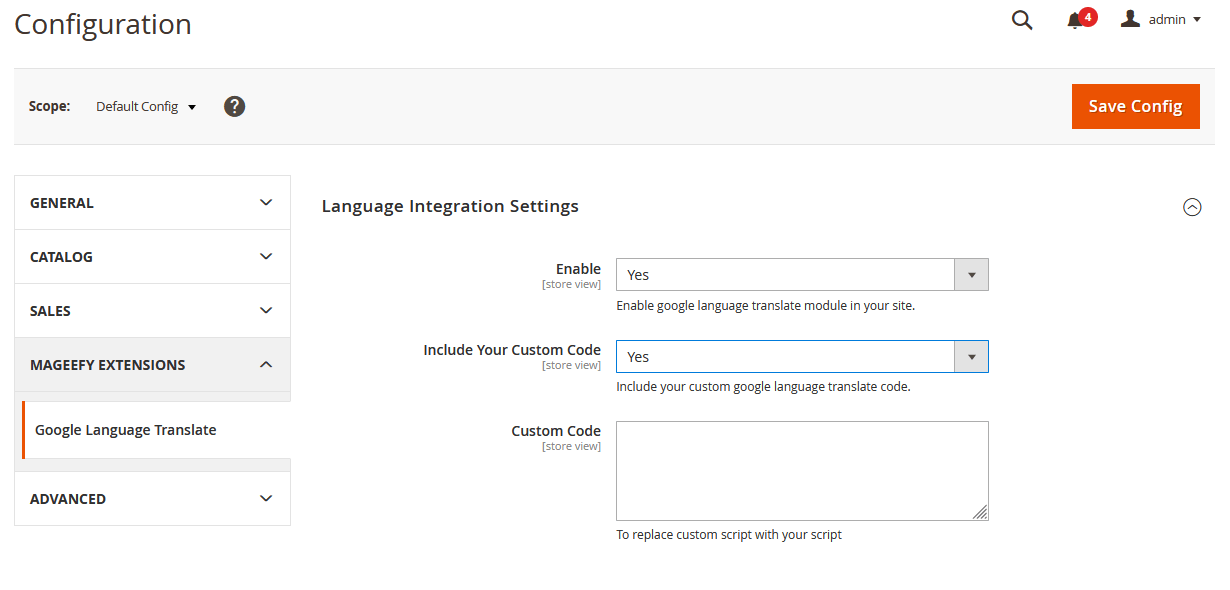The height and width of the screenshot is (590, 1230).
Task: Click inside the Custom Code text area
Action: click(801, 470)
